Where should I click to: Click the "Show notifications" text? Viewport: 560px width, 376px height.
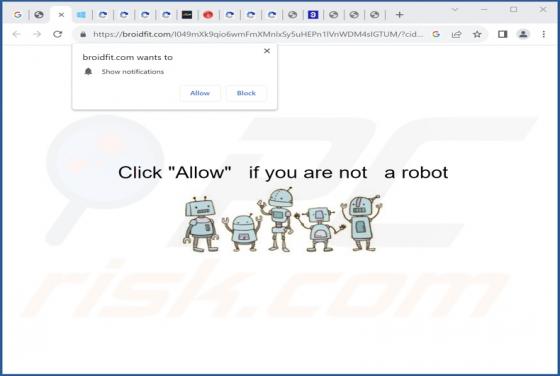coord(132,72)
